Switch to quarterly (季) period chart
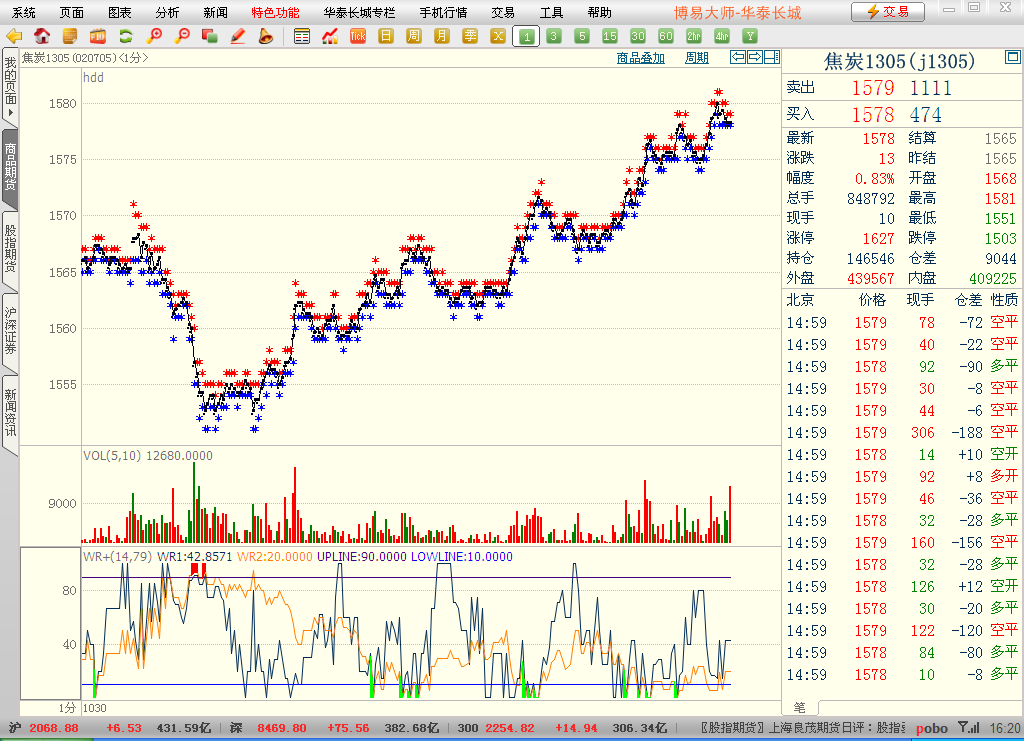The width and height of the screenshot is (1024, 741). [x=470, y=36]
